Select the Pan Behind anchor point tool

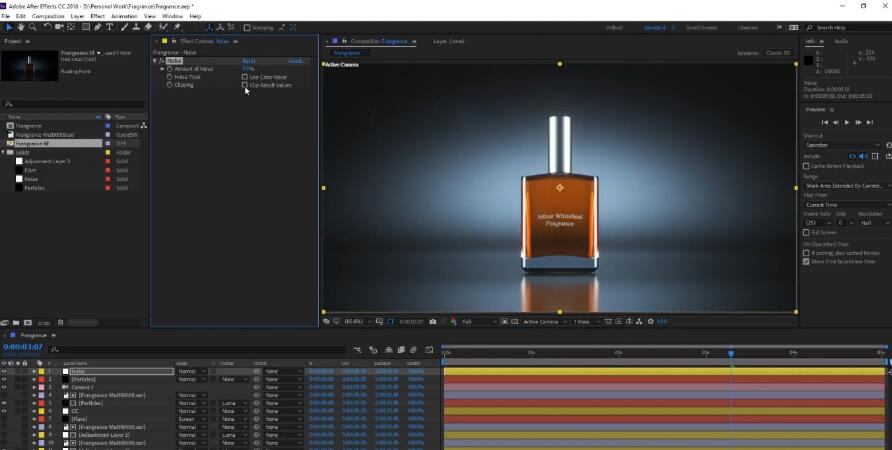71,27
